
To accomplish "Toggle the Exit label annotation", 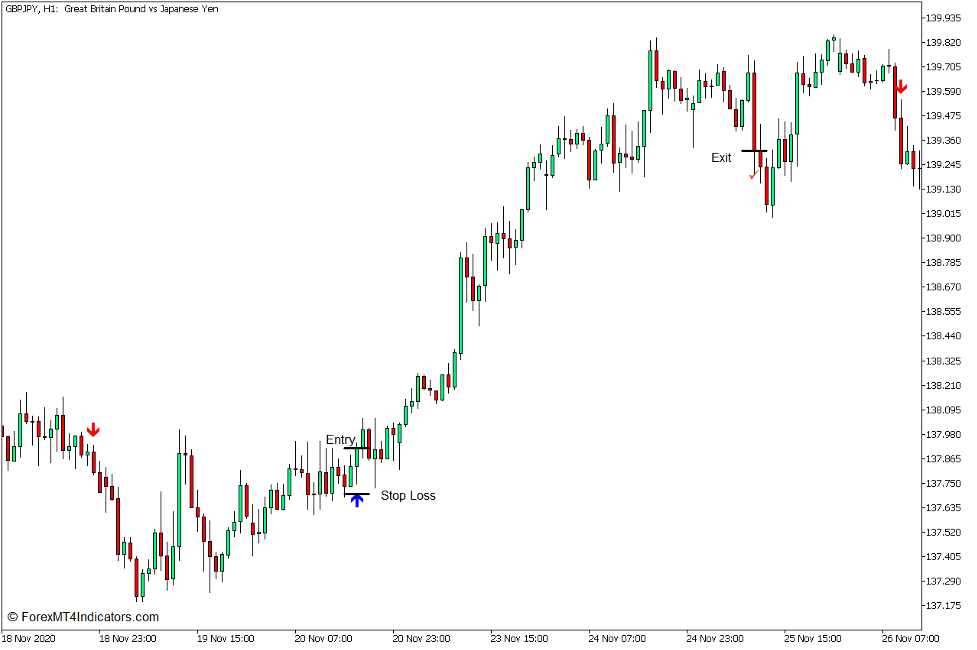I will 721,158.
